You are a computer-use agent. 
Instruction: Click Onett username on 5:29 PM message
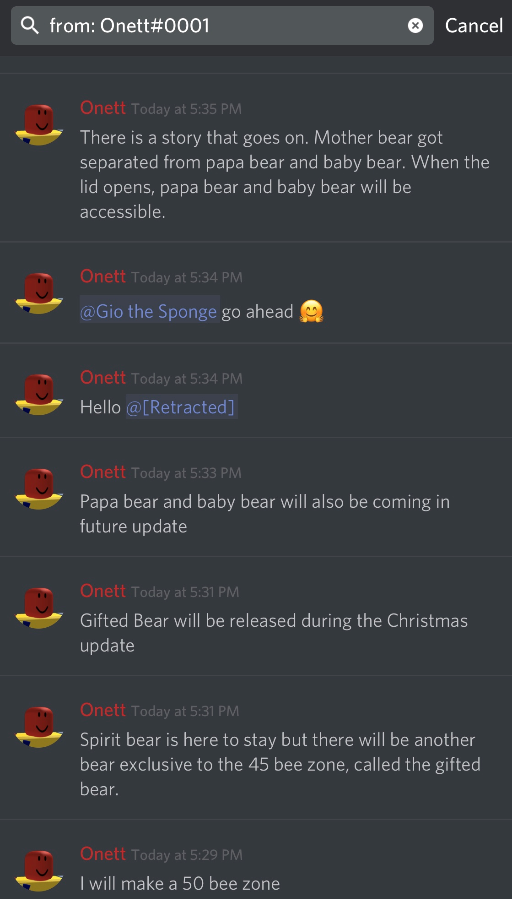103,854
